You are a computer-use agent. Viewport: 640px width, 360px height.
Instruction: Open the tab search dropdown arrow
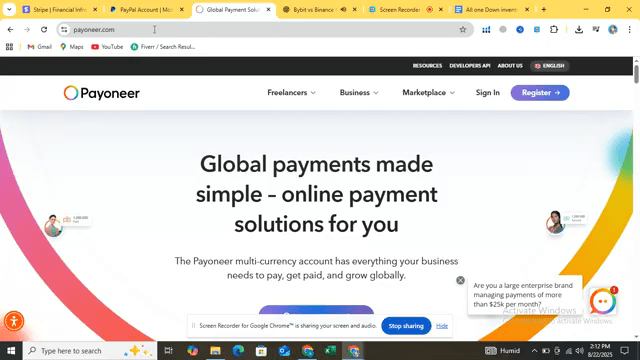9,9
